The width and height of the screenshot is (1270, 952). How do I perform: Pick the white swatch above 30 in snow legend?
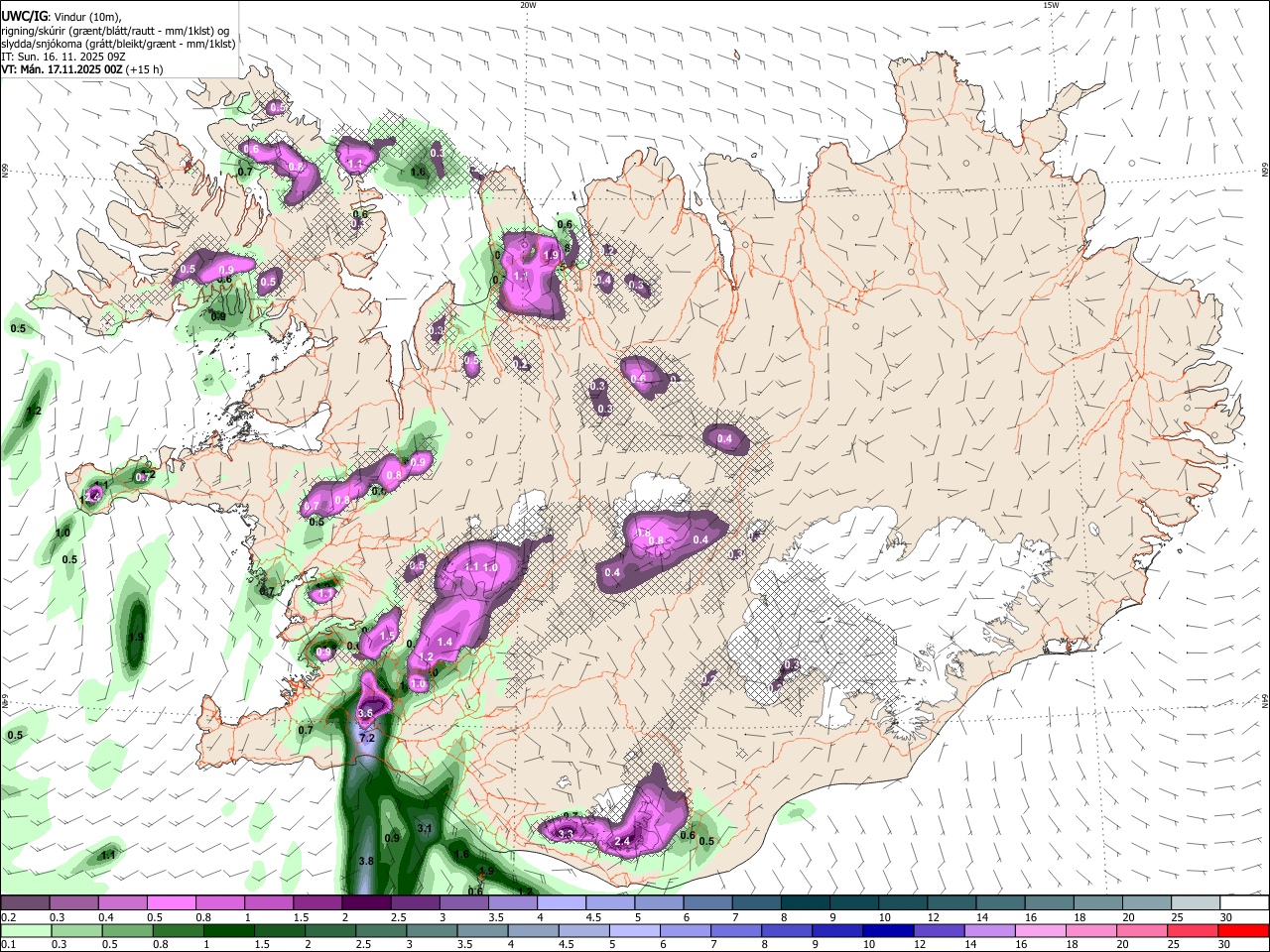pos(1245,902)
